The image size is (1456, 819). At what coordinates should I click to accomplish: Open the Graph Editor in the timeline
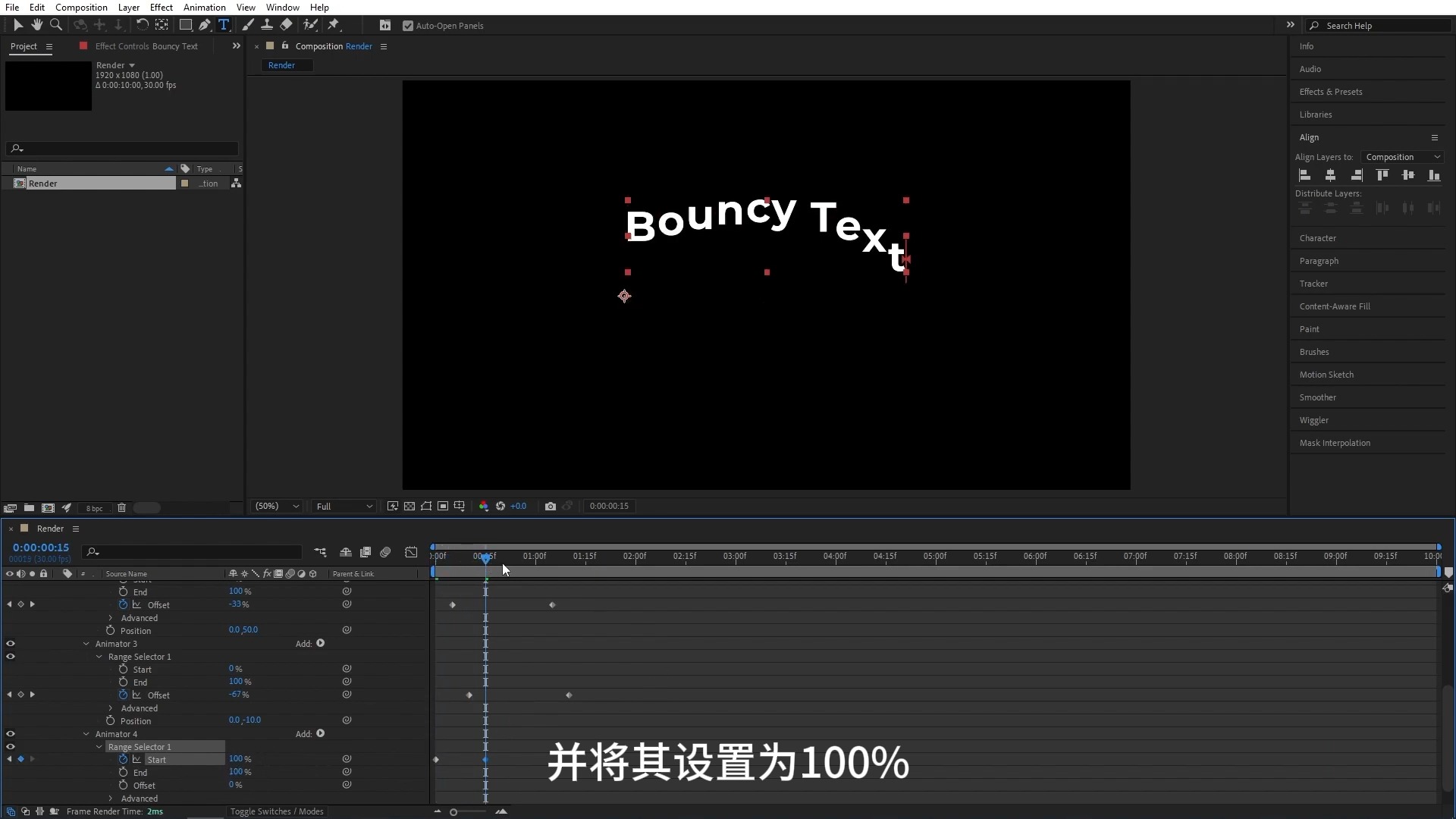(411, 552)
